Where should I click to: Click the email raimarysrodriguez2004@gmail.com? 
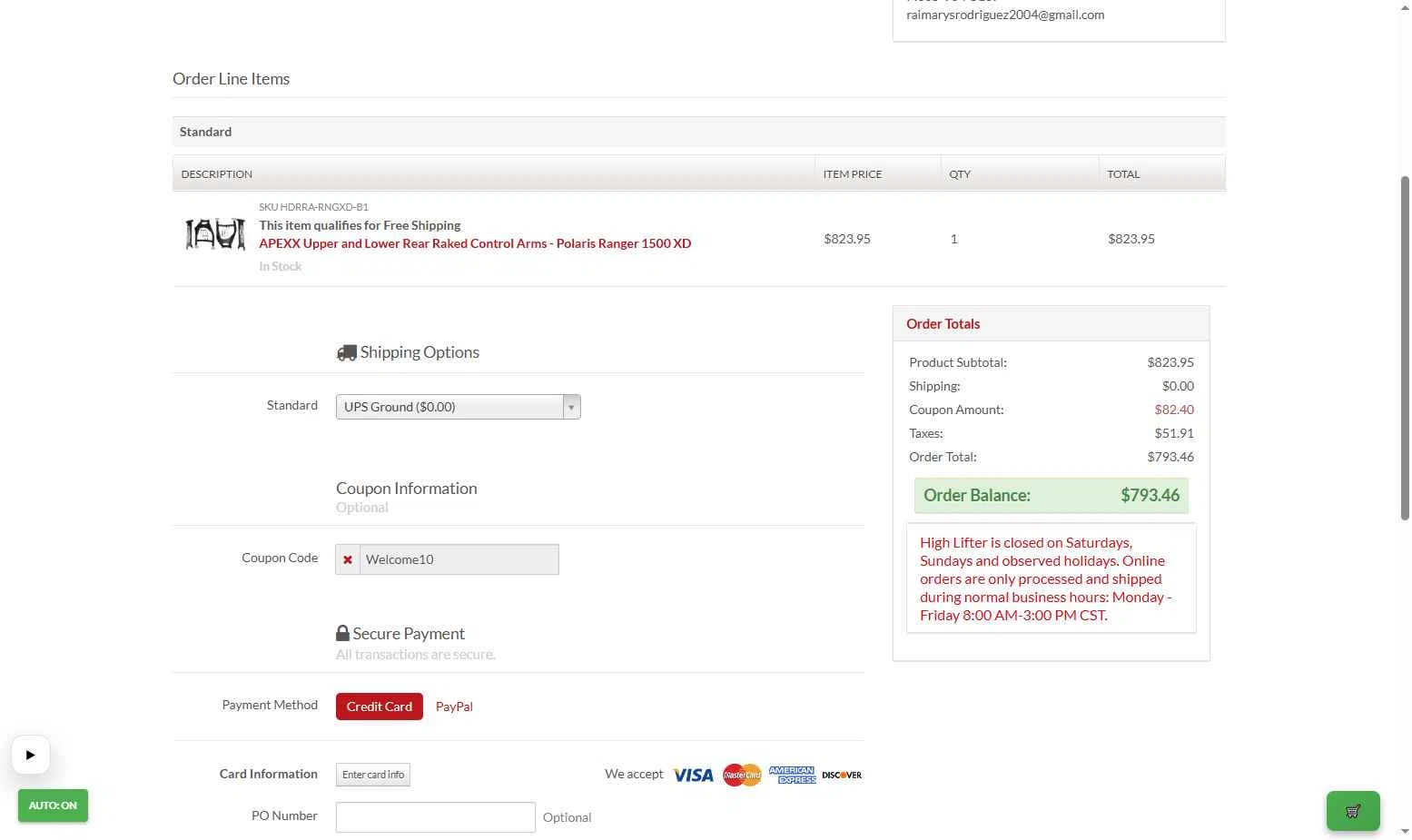tap(1005, 15)
